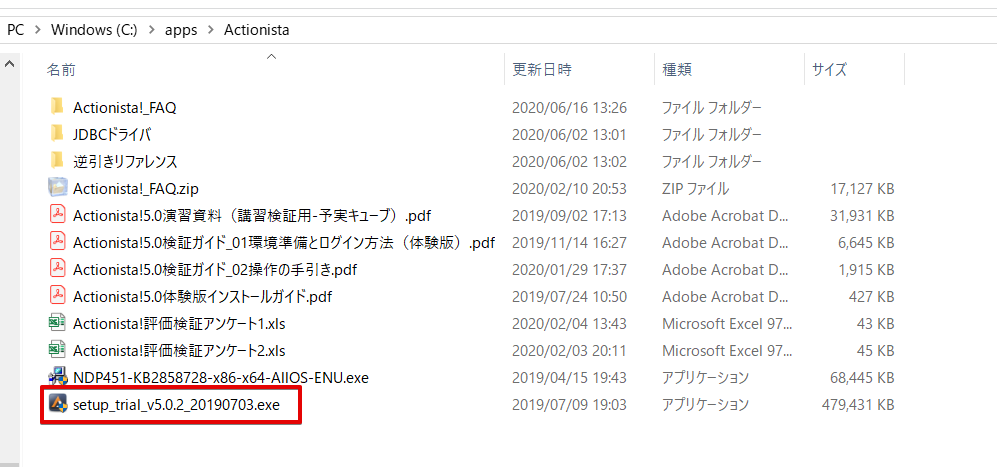Click date 2020/01/29 17:37
997x467 pixels.
(569, 269)
